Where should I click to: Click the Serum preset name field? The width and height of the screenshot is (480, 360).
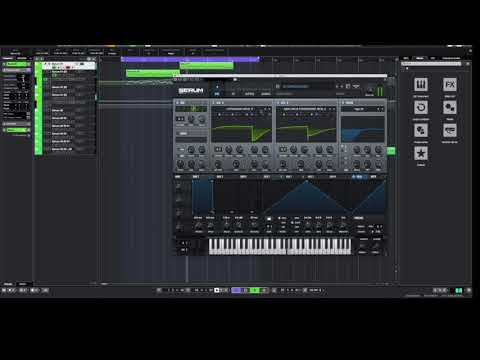click(x=307, y=87)
